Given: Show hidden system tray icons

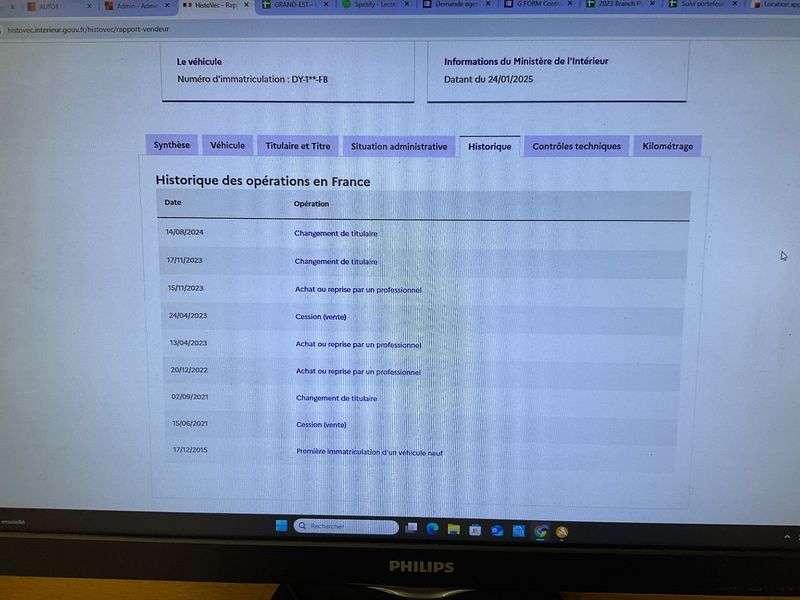Looking at the screenshot, I should [x=787, y=537].
